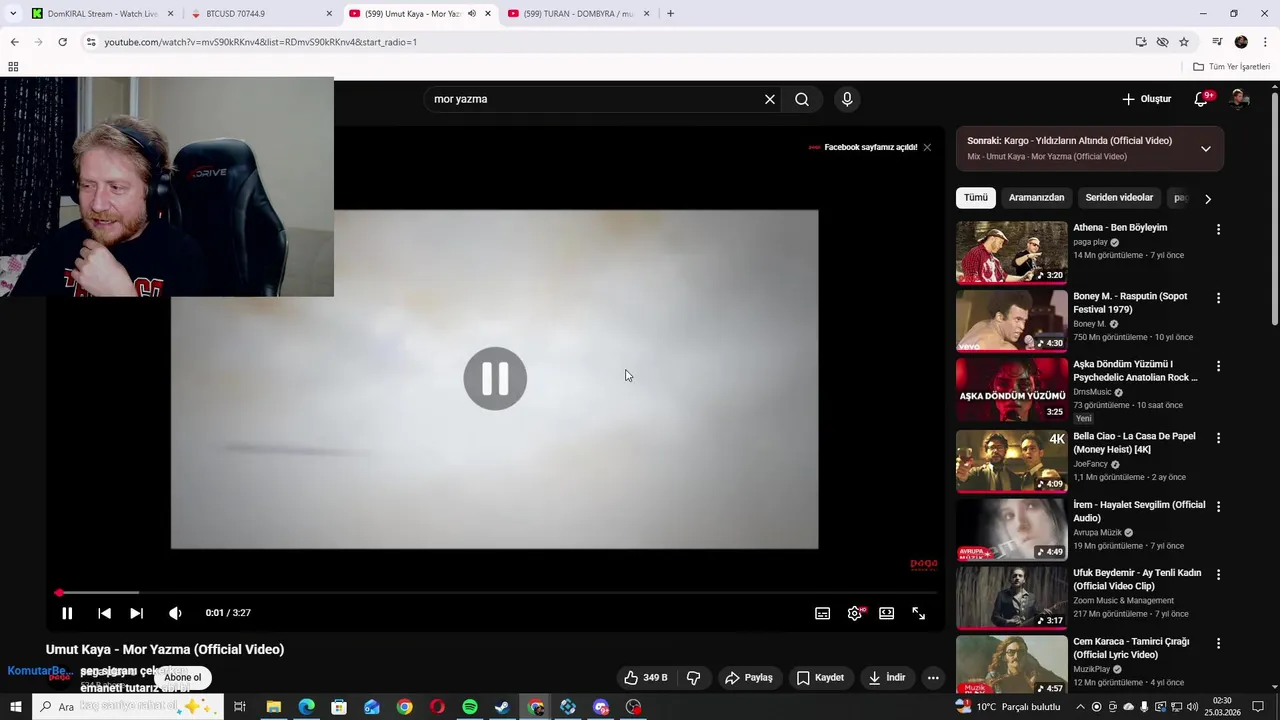Open Steam from the taskbar
This screenshot has height=720, width=1280.
(502, 707)
